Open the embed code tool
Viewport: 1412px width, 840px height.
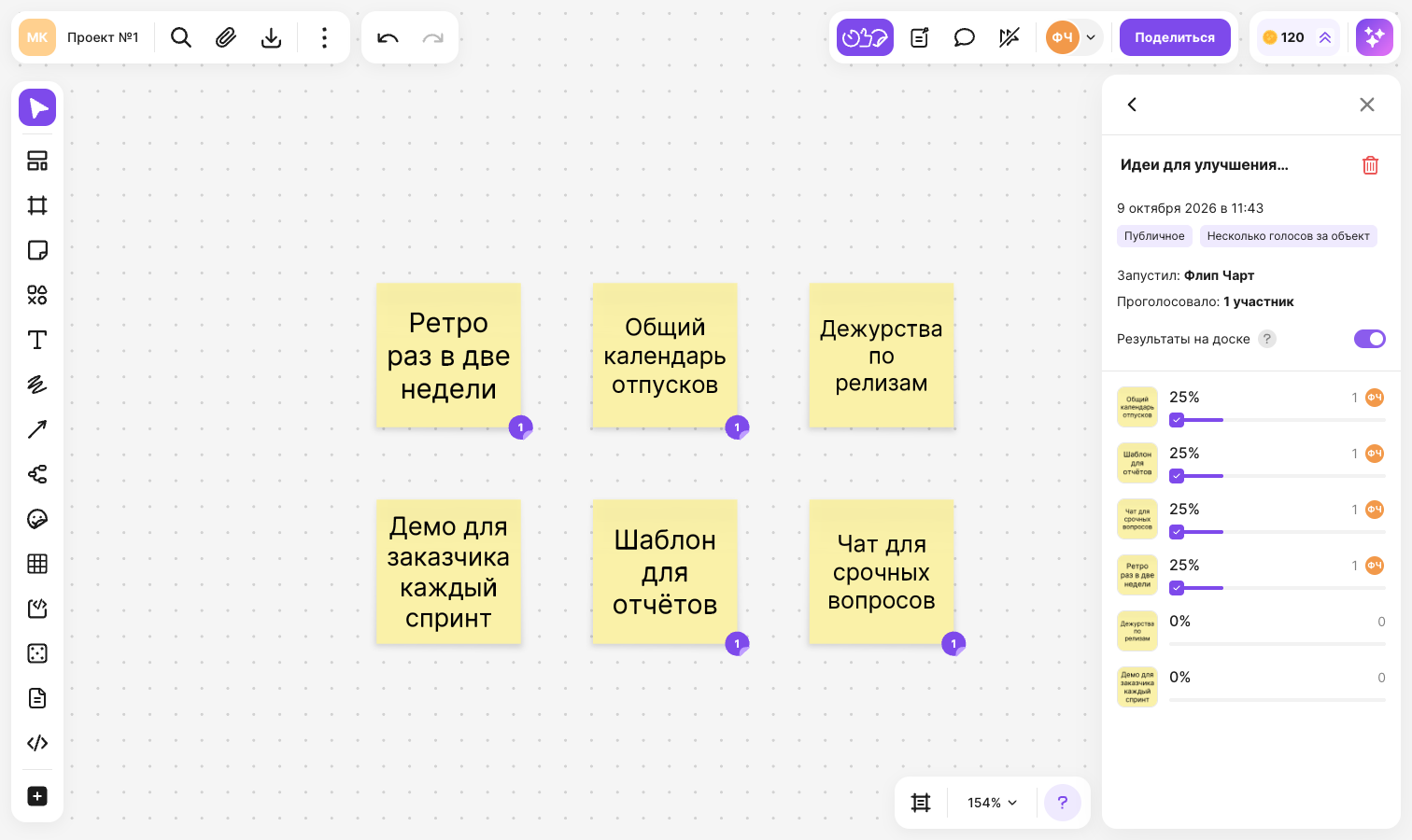tap(37, 743)
